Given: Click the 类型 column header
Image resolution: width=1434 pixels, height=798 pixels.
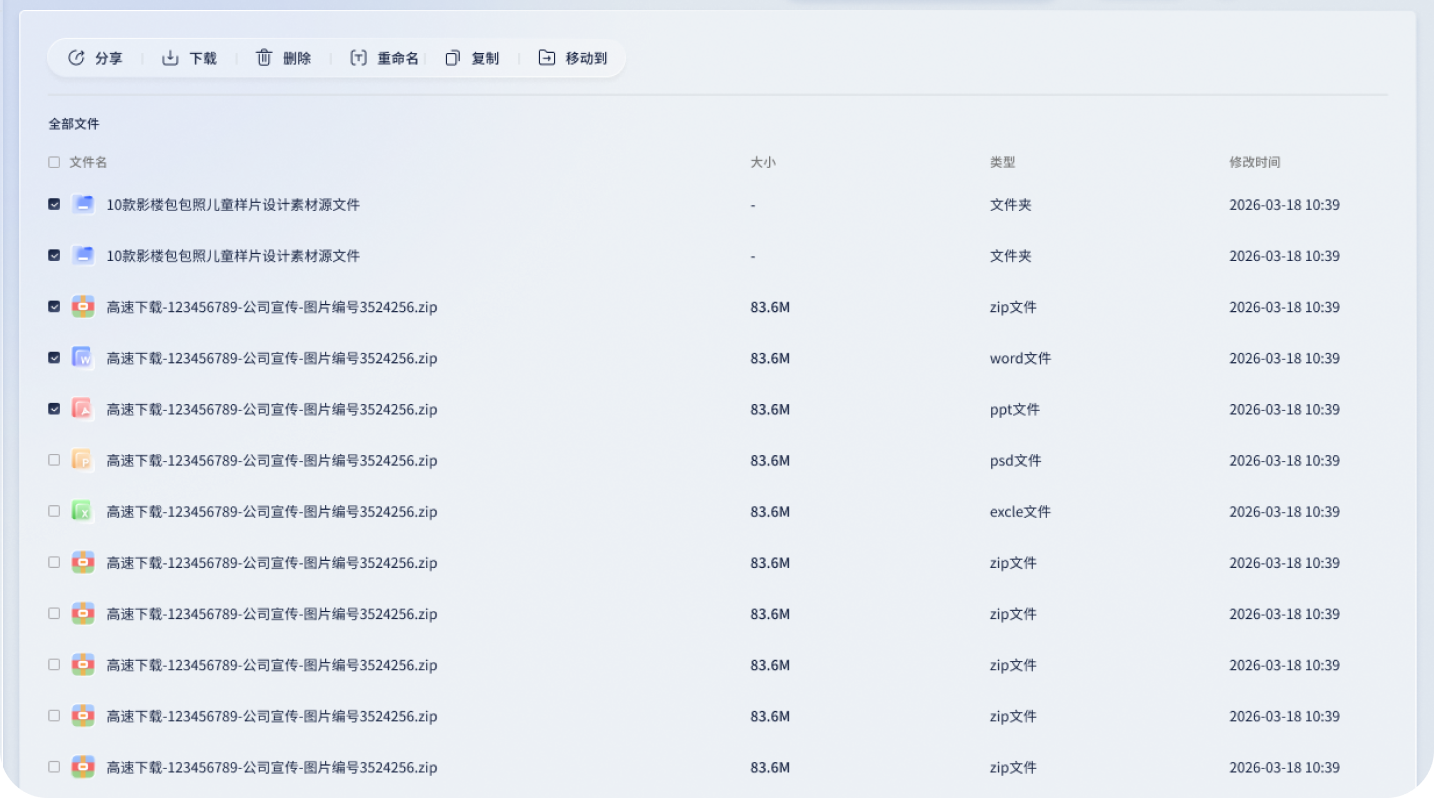Looking at the screenshot, I should click(x=1002, y=162).
